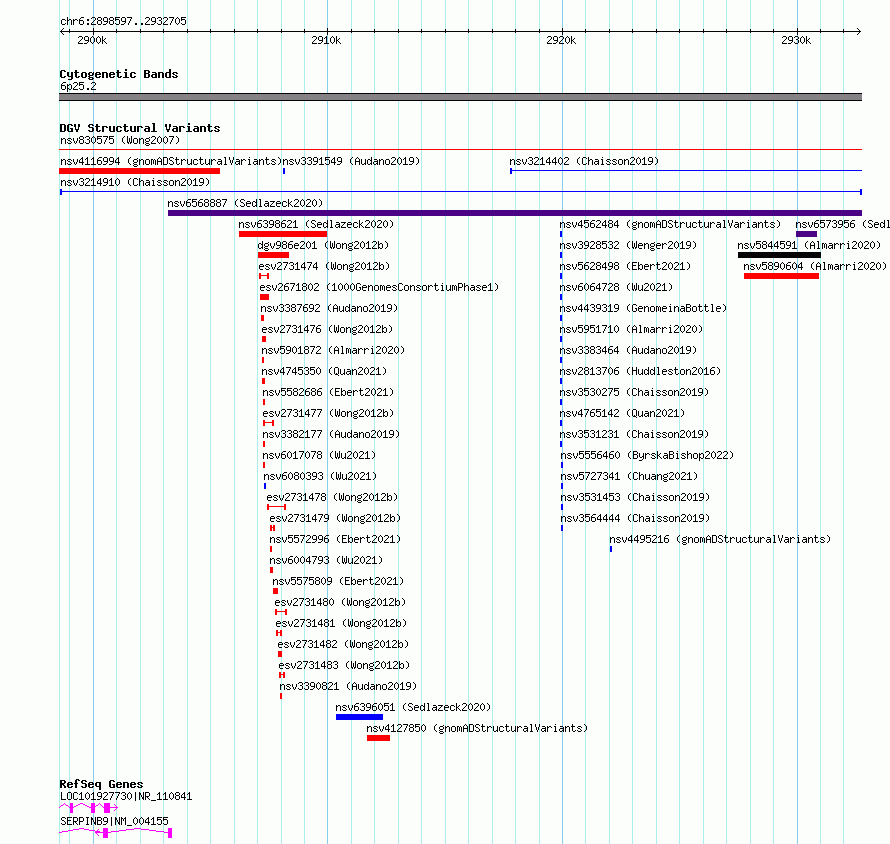The image size is (890, 844).
Task: Click nsv3928532 (Wenger2019) label
Action: 628,245
